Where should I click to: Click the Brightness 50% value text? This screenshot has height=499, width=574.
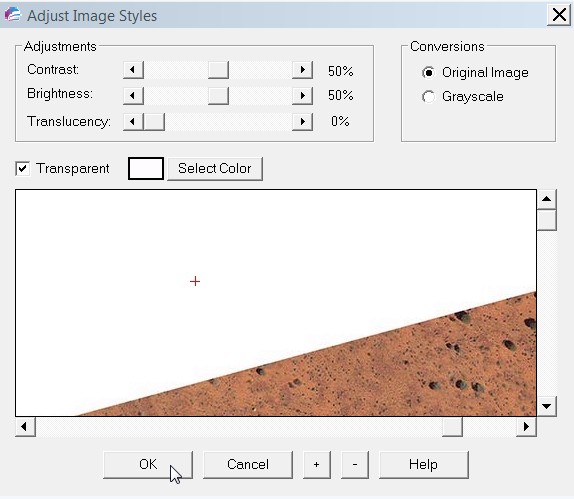click(x=340, y=96)
